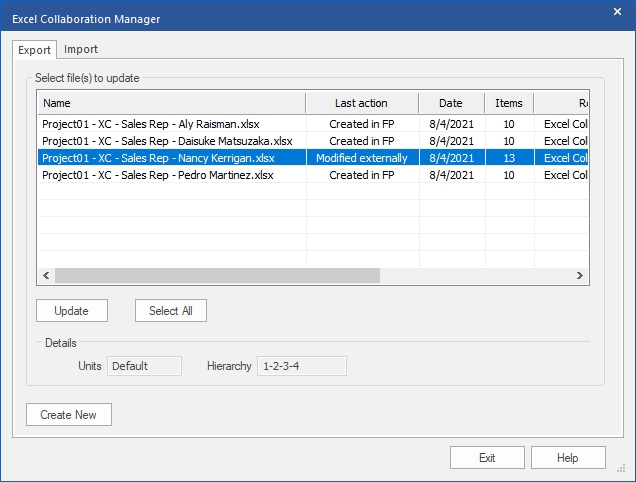Open Help for the dialog
This screenshot has width=636, height=482.
pos(568,458)
